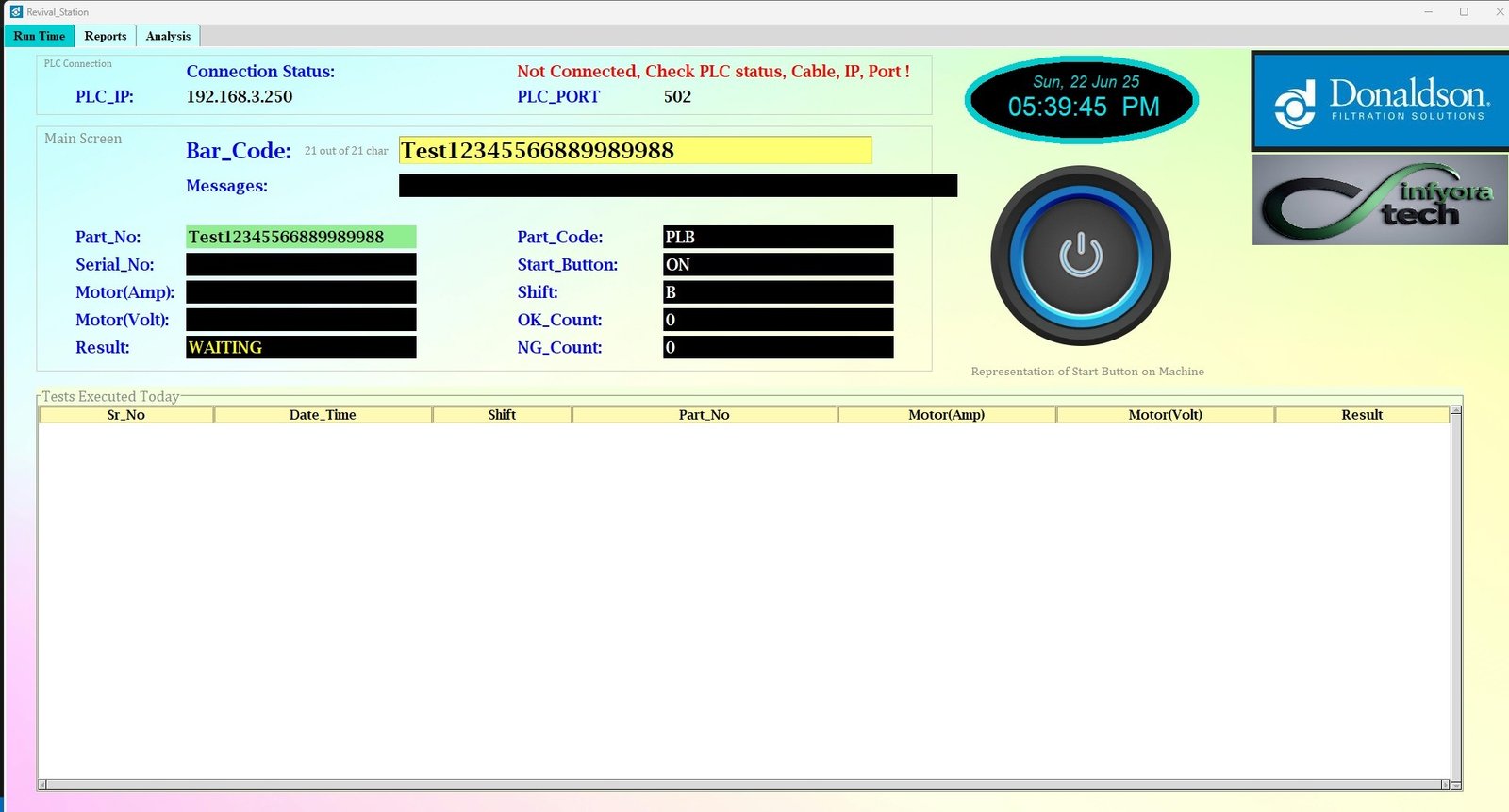Screen dimensions: 1509x812
Task: Select the Serial_No field
Action: [301, 265]
